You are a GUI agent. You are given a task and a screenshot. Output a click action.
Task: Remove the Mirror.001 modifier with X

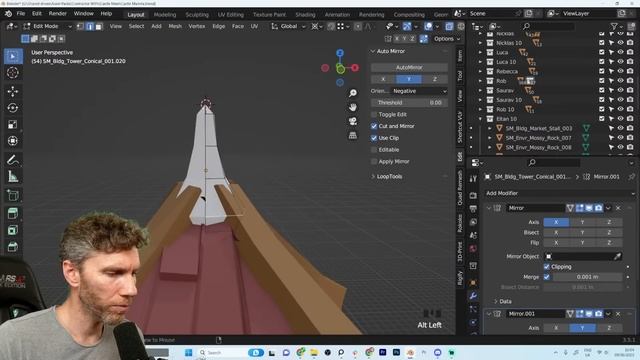(618, 314)
